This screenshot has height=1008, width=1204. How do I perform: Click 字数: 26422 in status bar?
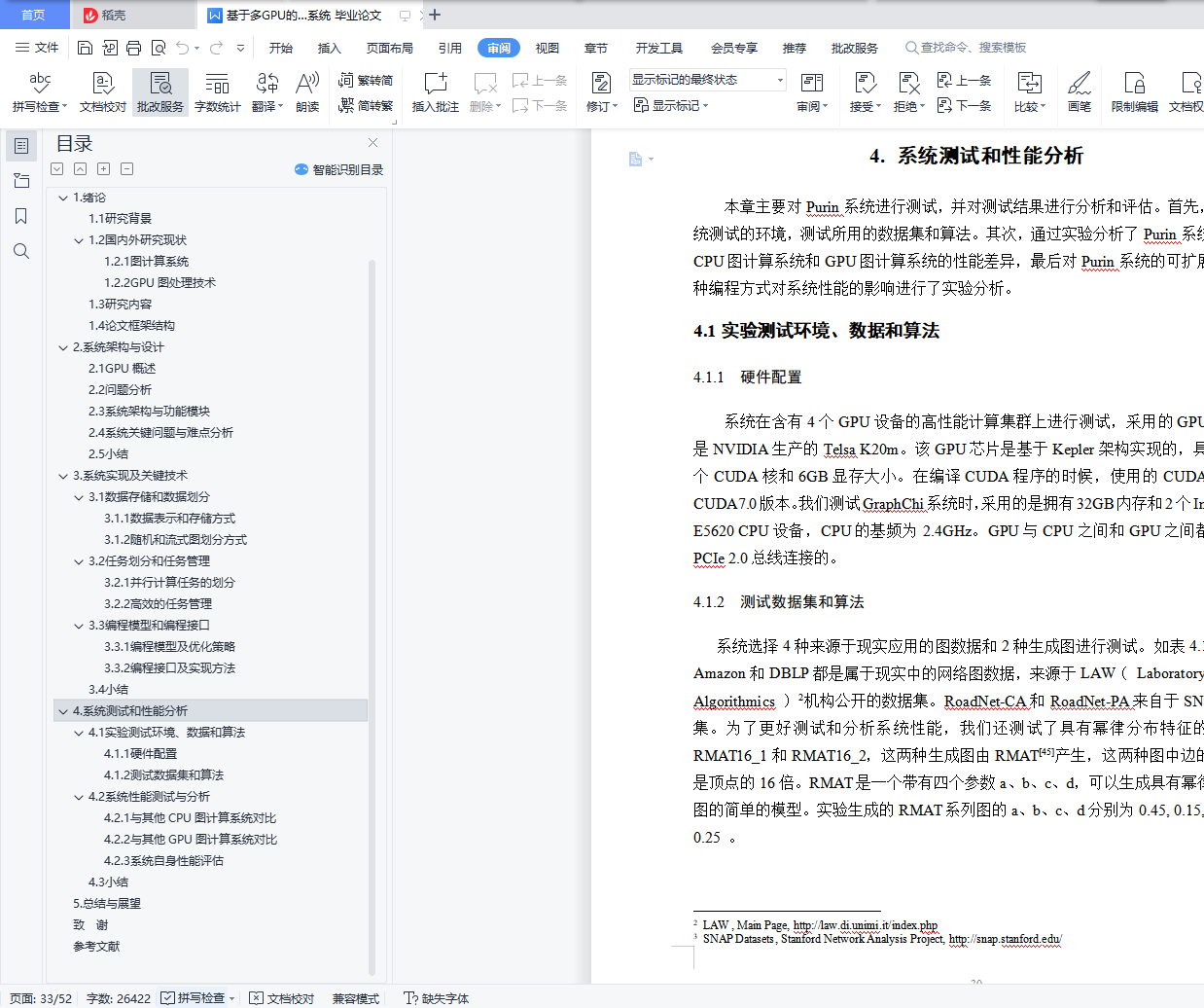(119, 998)
